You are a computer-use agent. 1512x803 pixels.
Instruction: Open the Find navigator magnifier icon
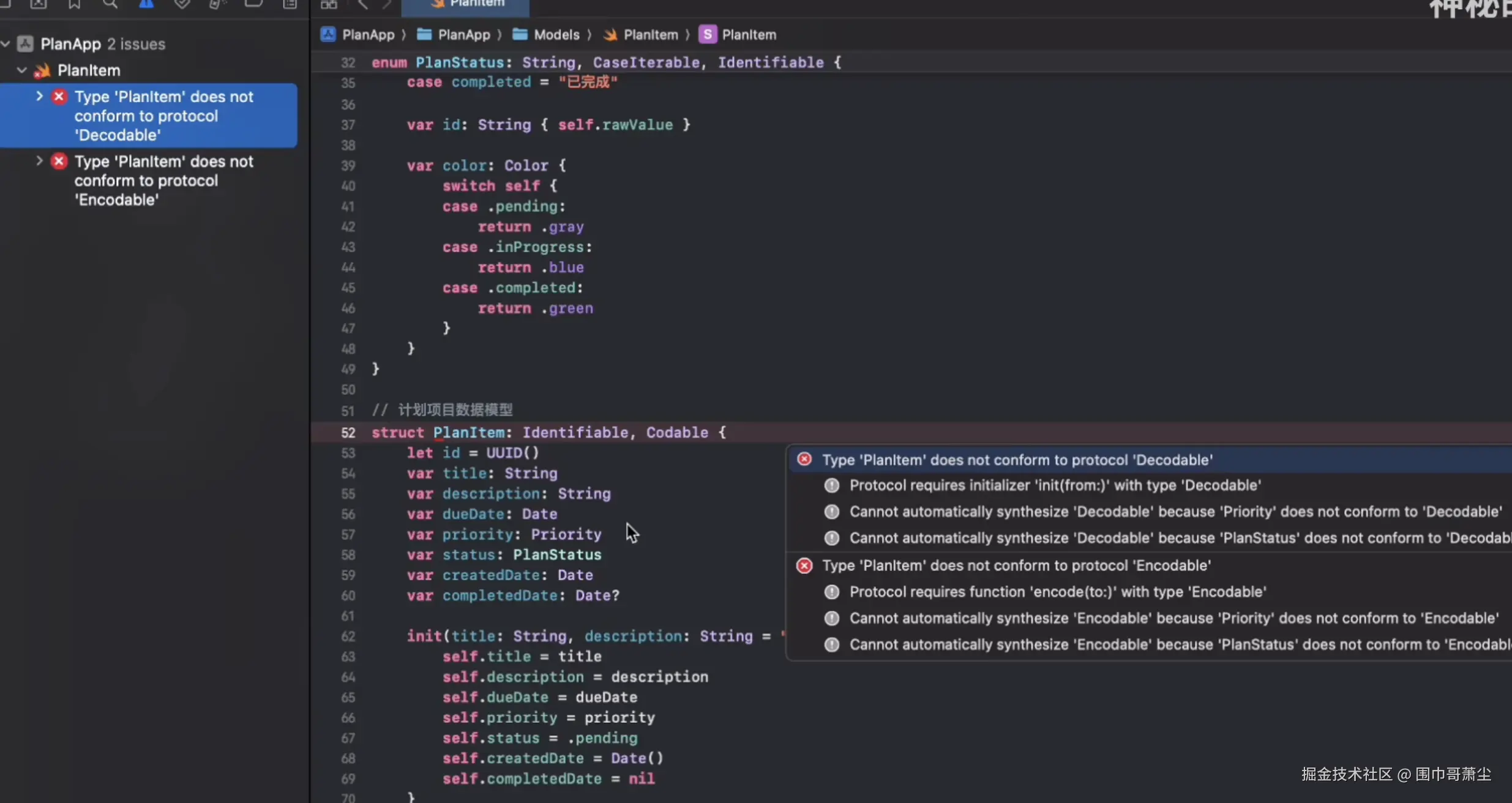[110, 4]
